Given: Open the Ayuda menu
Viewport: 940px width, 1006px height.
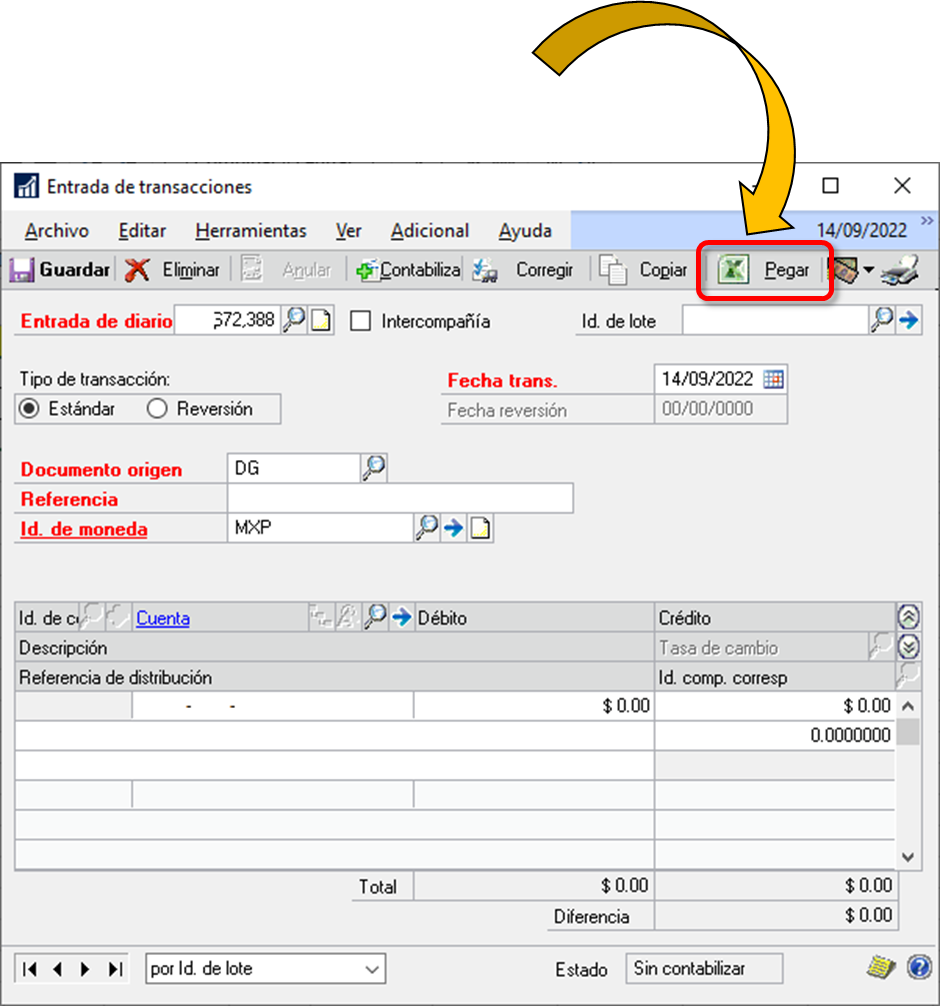Looking at the screenshot, I should coord(525,231).
